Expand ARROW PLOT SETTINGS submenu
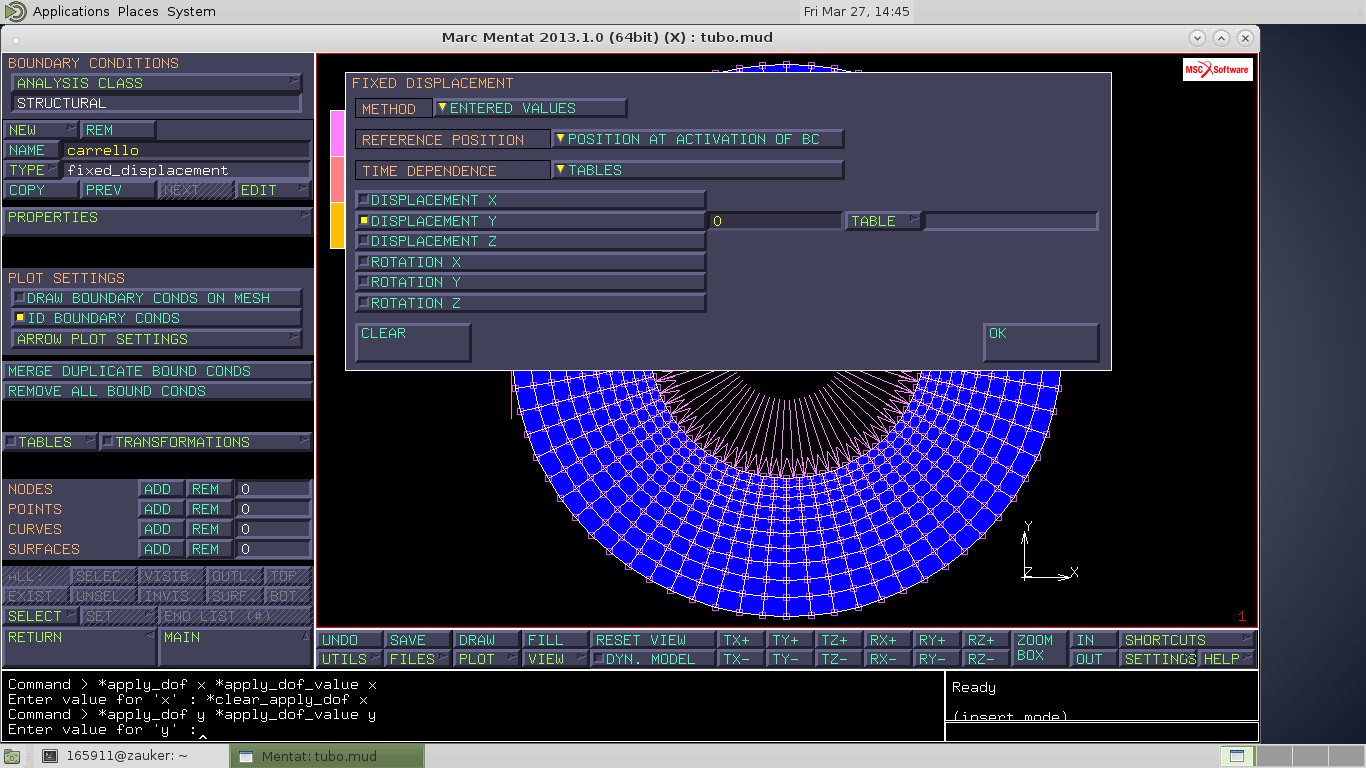1366x768 pixels. tap(156, 339)
